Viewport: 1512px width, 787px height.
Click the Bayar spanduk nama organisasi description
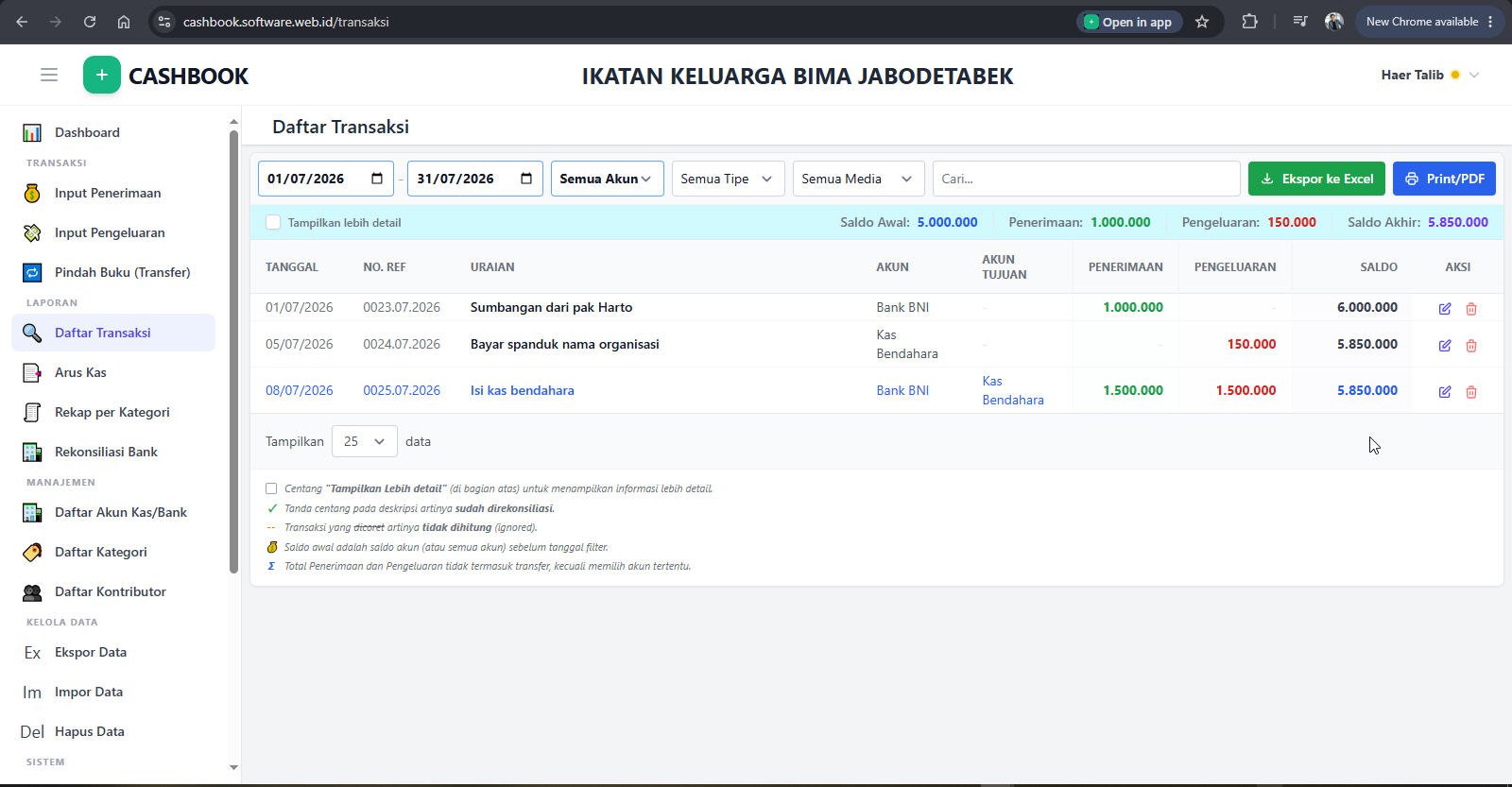565,345
